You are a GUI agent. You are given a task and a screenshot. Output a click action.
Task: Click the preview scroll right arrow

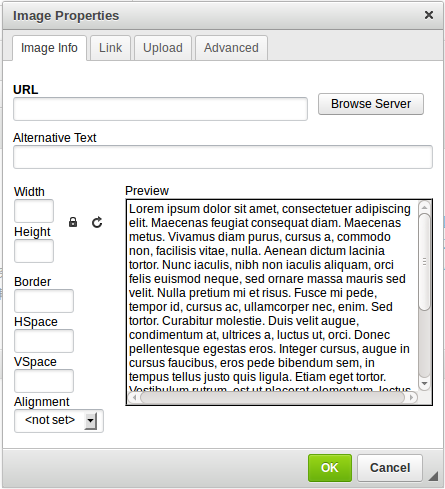[x=411, y=397]
